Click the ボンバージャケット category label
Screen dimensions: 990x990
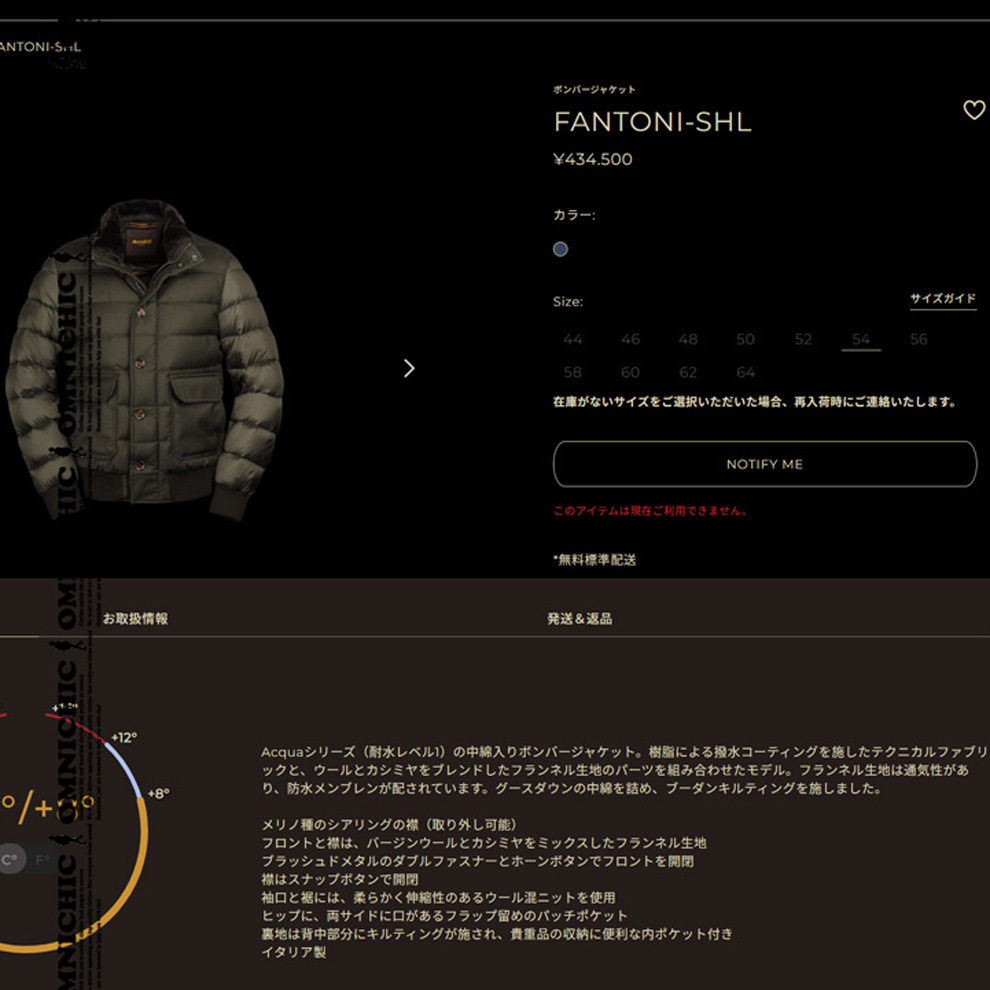click(x=594, y=89)
